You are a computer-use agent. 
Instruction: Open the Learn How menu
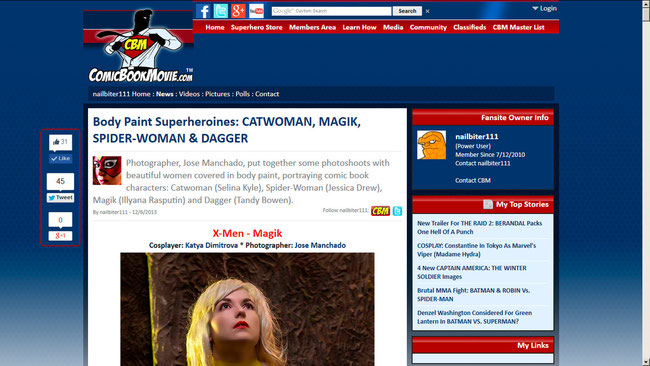359,27
